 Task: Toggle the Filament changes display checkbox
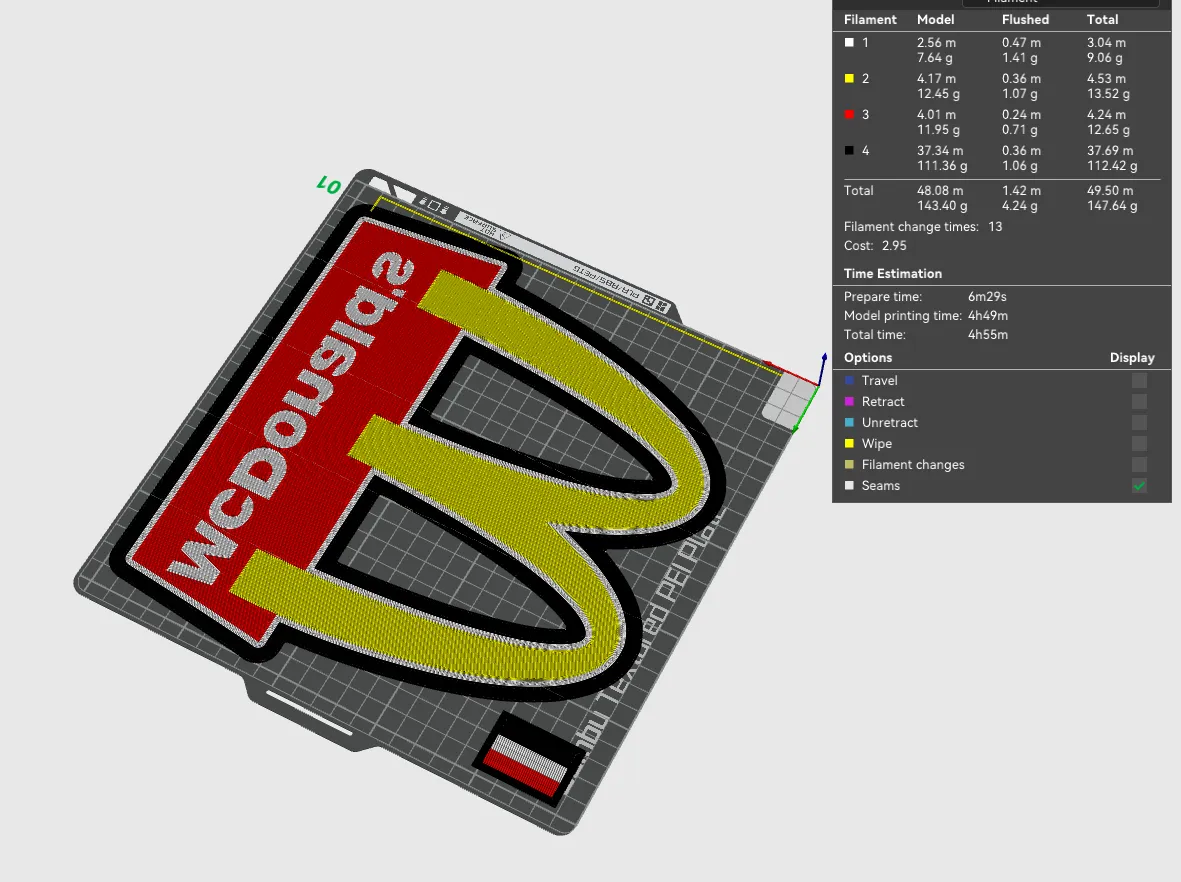click(x=1139, y=465)
